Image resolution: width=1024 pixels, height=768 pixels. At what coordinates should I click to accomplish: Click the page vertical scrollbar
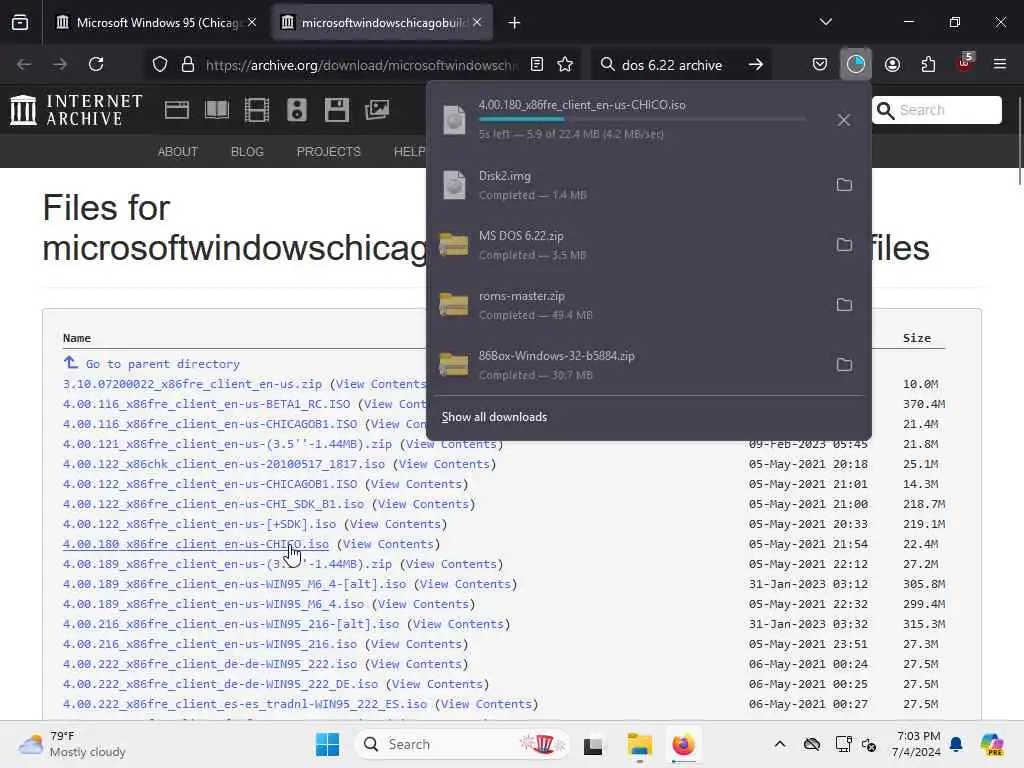(x=1019, y=141)
